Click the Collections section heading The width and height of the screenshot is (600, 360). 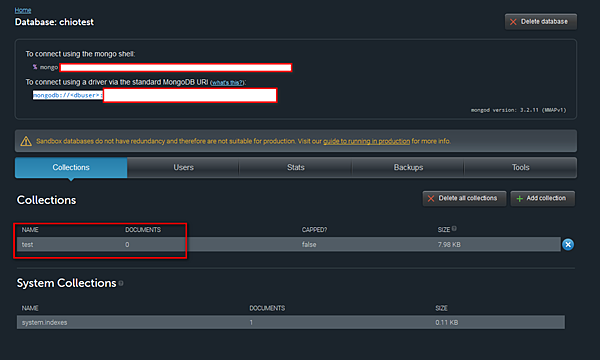46,200
